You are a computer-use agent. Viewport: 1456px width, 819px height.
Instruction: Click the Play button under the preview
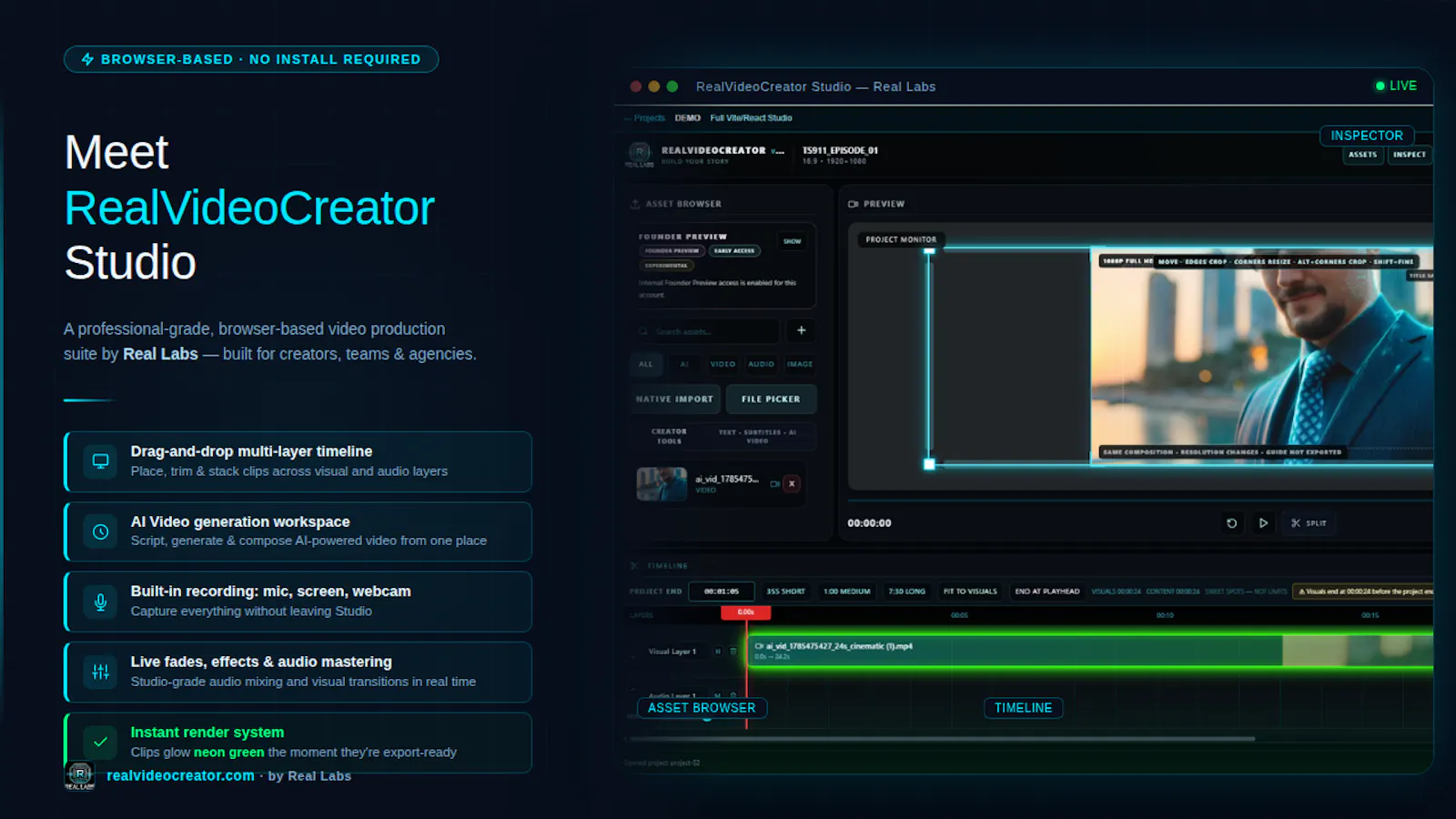point(1263,523)
